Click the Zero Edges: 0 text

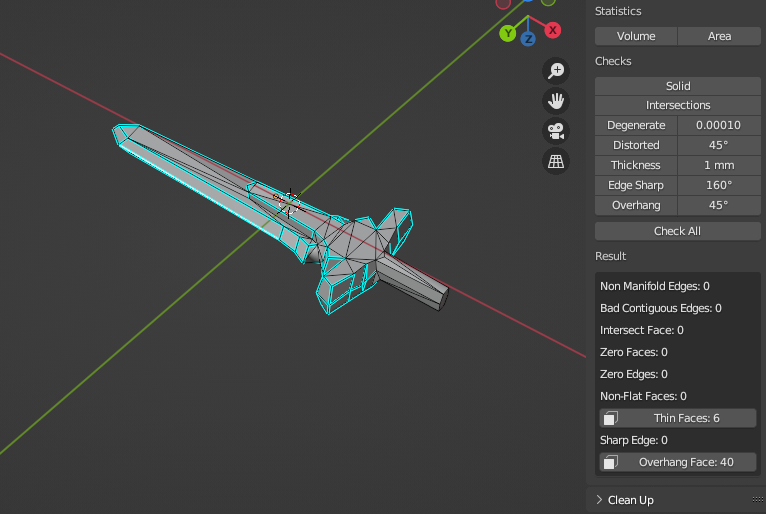tap(634, 374)
